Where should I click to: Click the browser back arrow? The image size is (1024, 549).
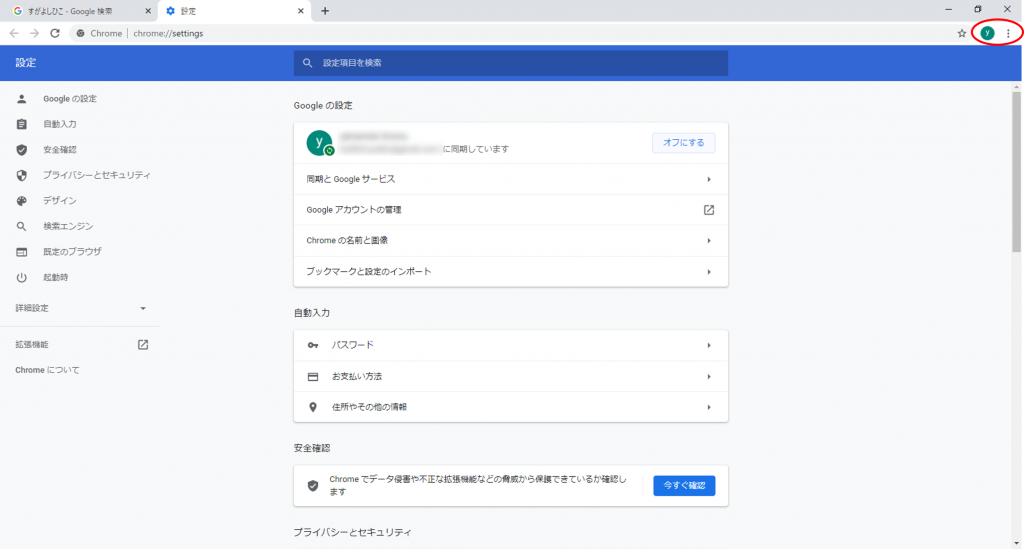pyautogui.click(x=14, y=33)
